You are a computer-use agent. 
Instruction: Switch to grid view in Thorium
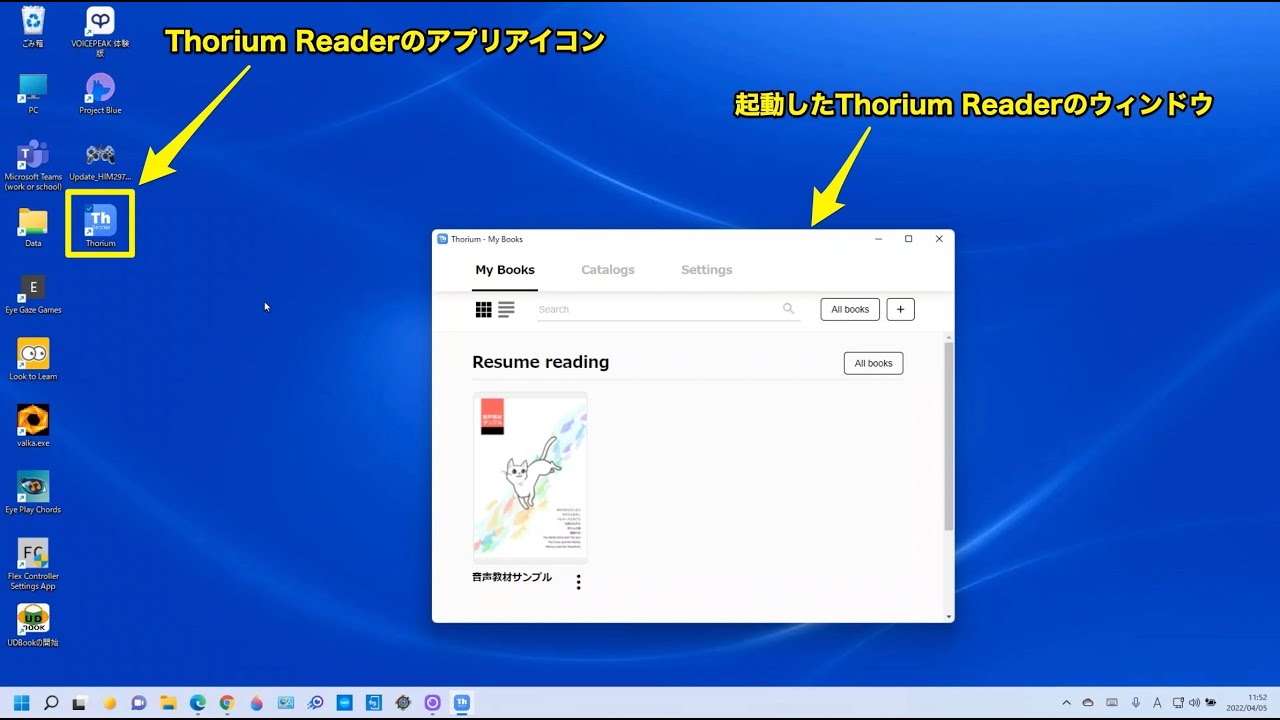coord(483,310)
